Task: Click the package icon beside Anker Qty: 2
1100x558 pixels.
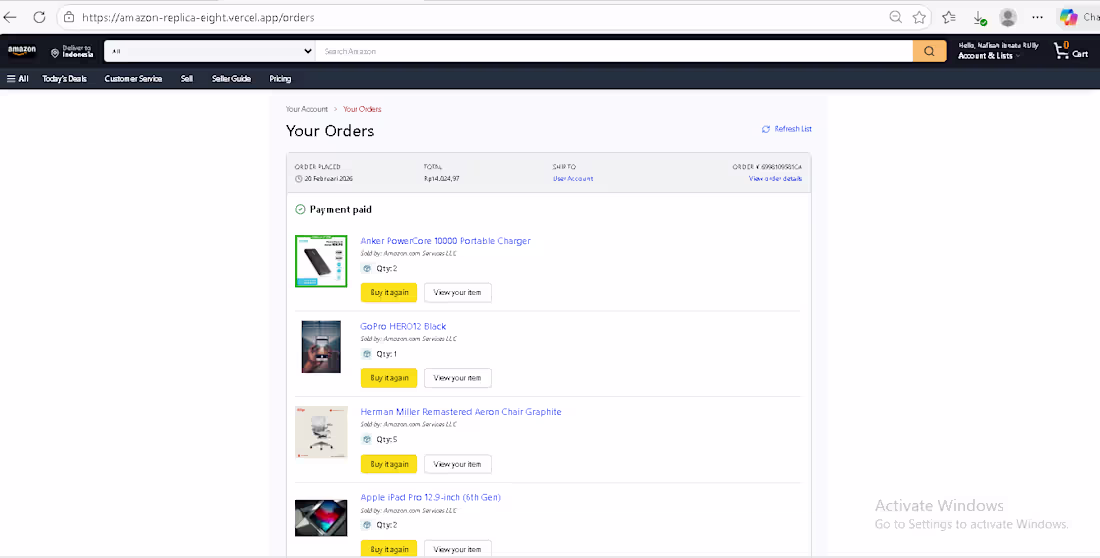Action: pos(366,268)
